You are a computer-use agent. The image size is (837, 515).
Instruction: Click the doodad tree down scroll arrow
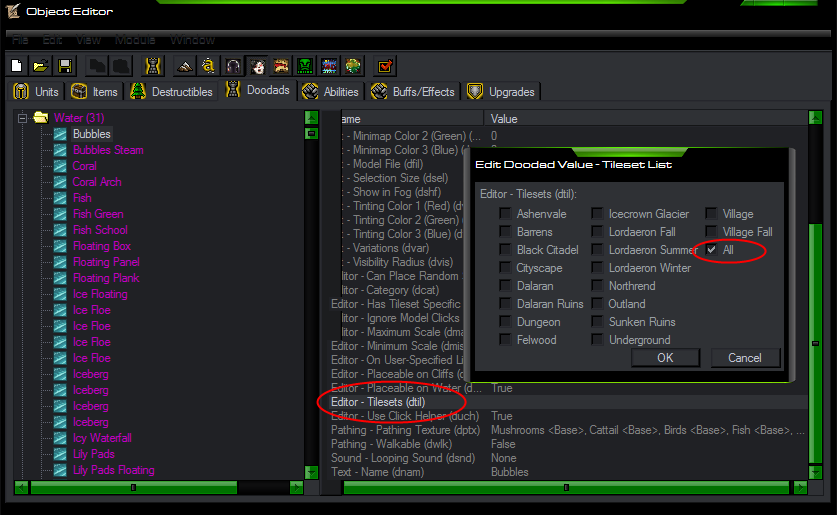tap(311, 472)
